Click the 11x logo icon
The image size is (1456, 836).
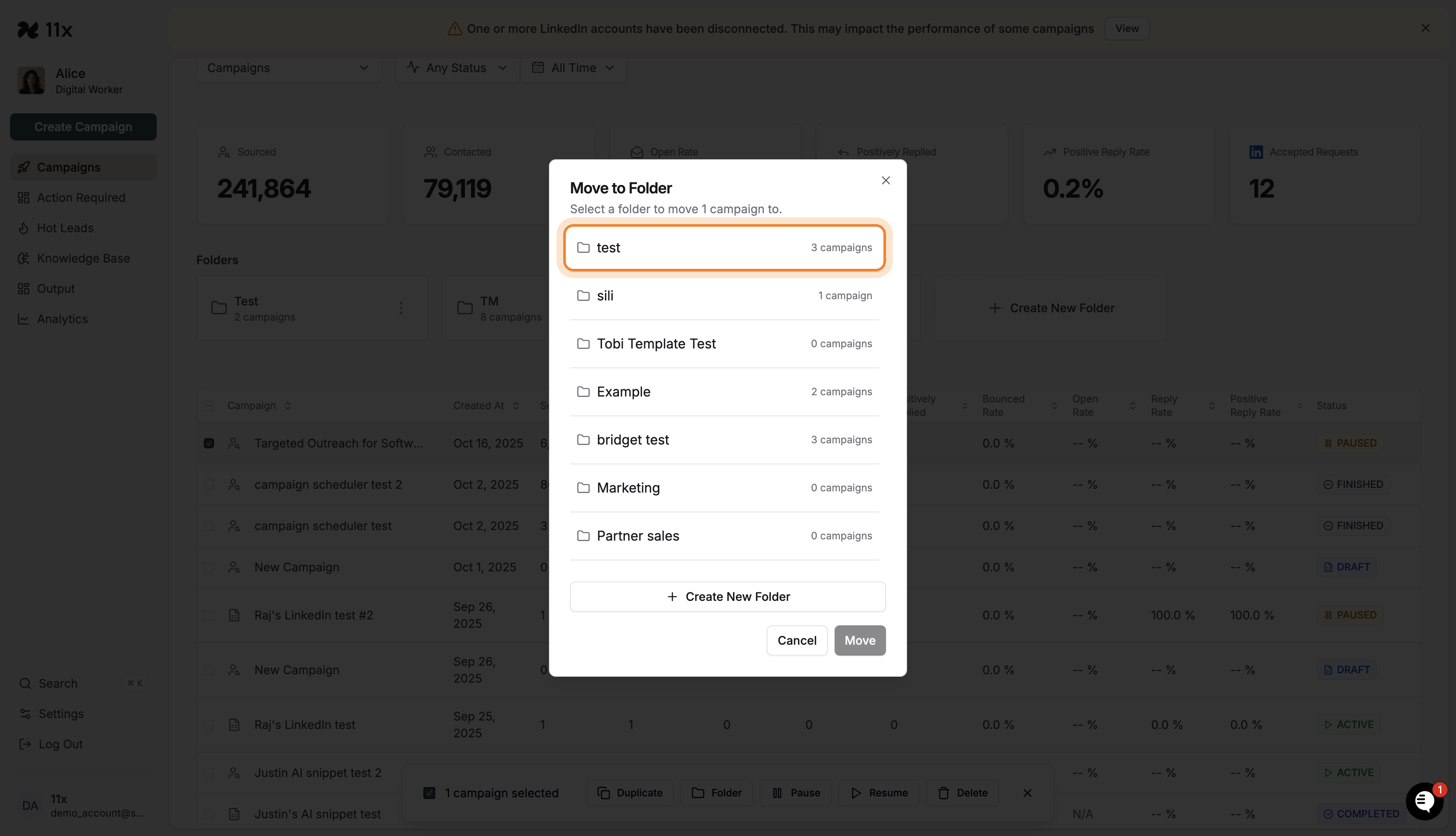(x=28, y=29)
